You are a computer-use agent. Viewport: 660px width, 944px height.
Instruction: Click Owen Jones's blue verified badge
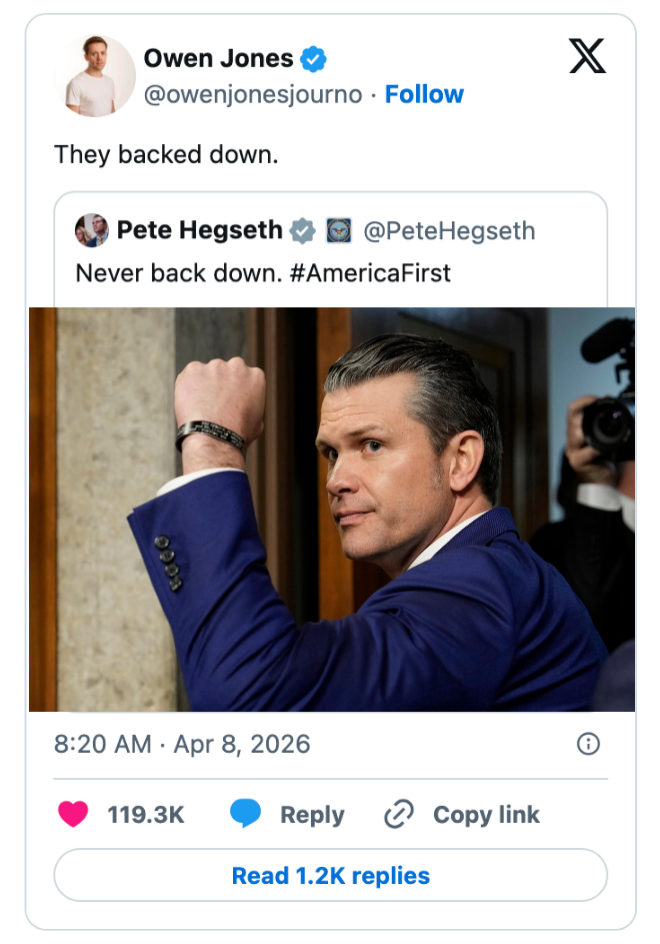315,59
